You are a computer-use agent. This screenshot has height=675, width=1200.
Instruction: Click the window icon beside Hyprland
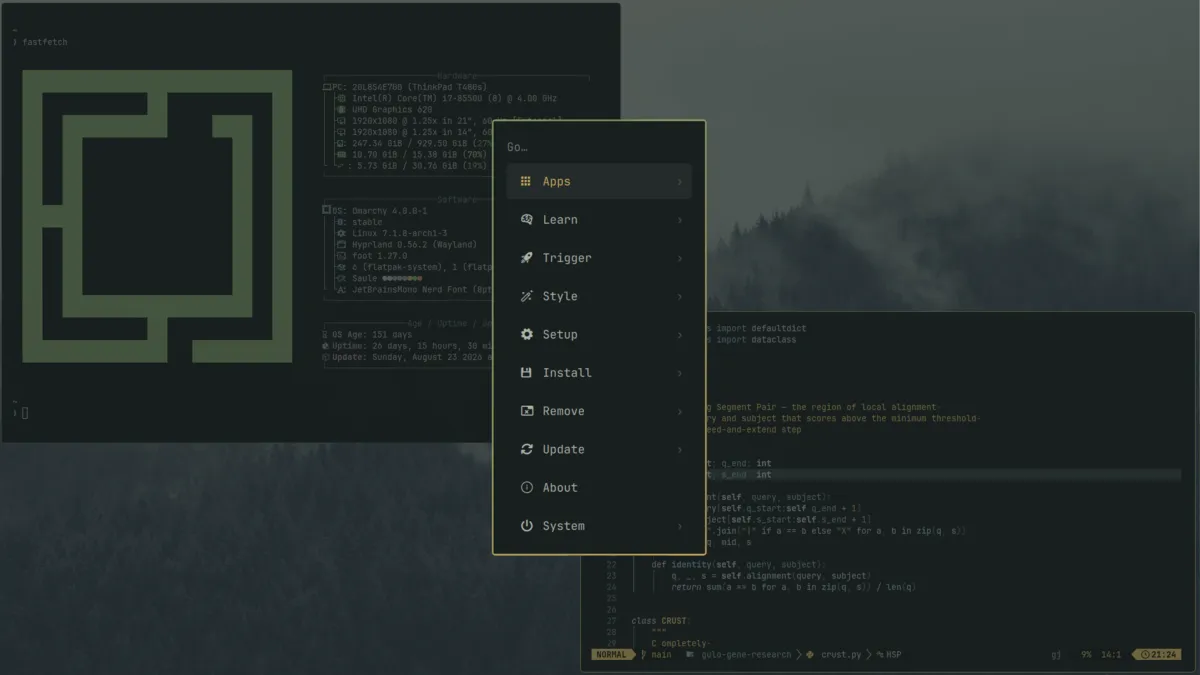342,245
